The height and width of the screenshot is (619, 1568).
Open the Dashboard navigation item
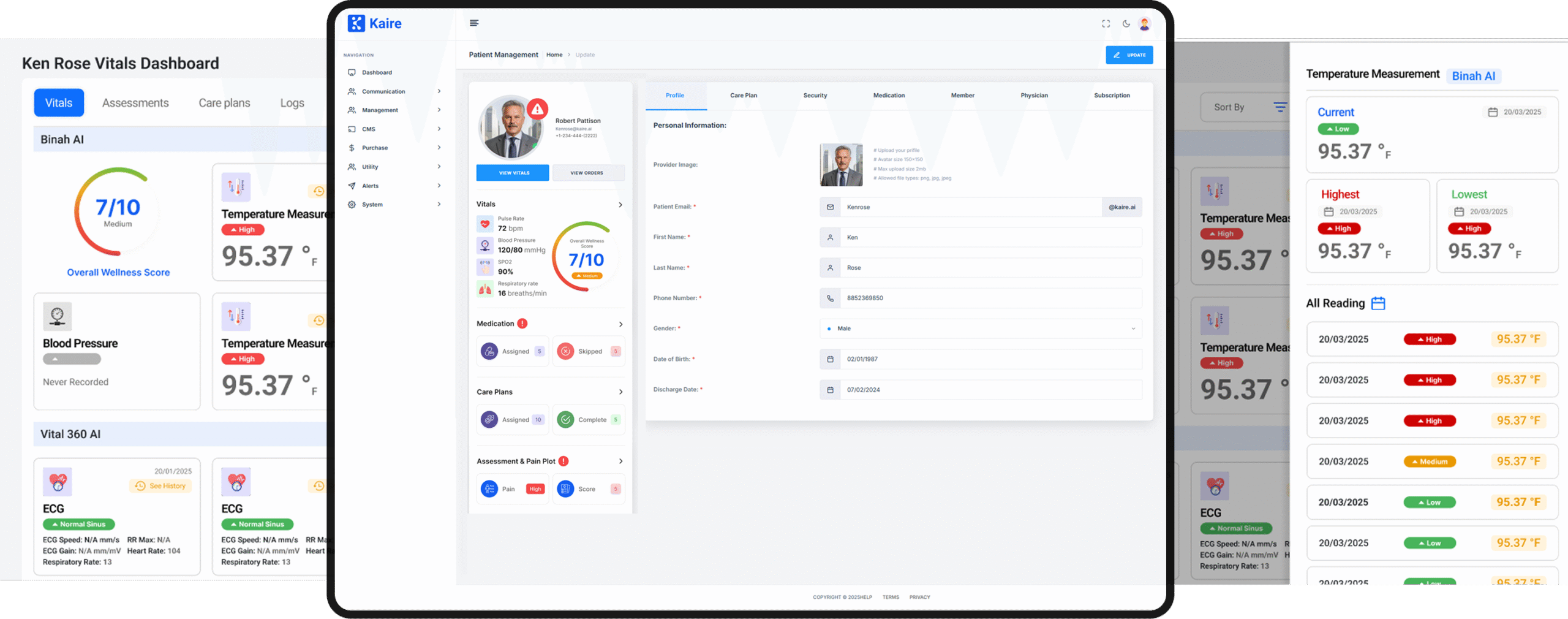coord(376,72)
